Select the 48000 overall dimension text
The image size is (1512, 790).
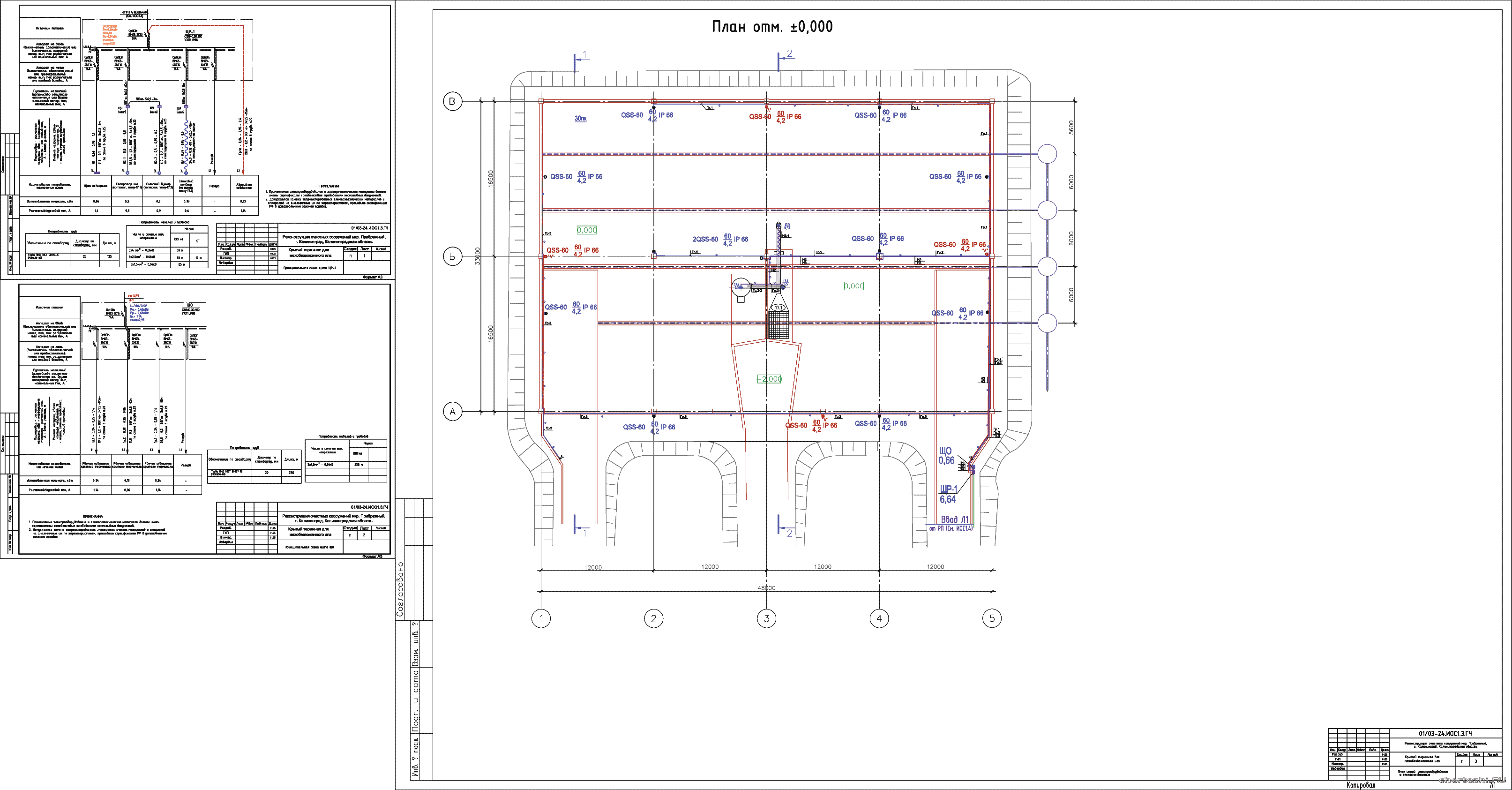pos(766,588)
